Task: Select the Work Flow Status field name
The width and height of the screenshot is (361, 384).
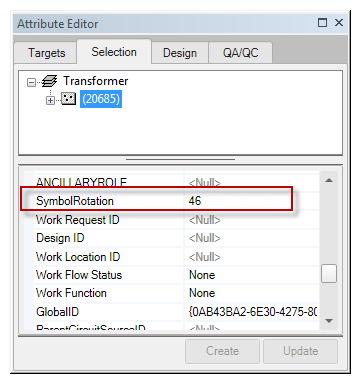Action: [x=79, y=275]
